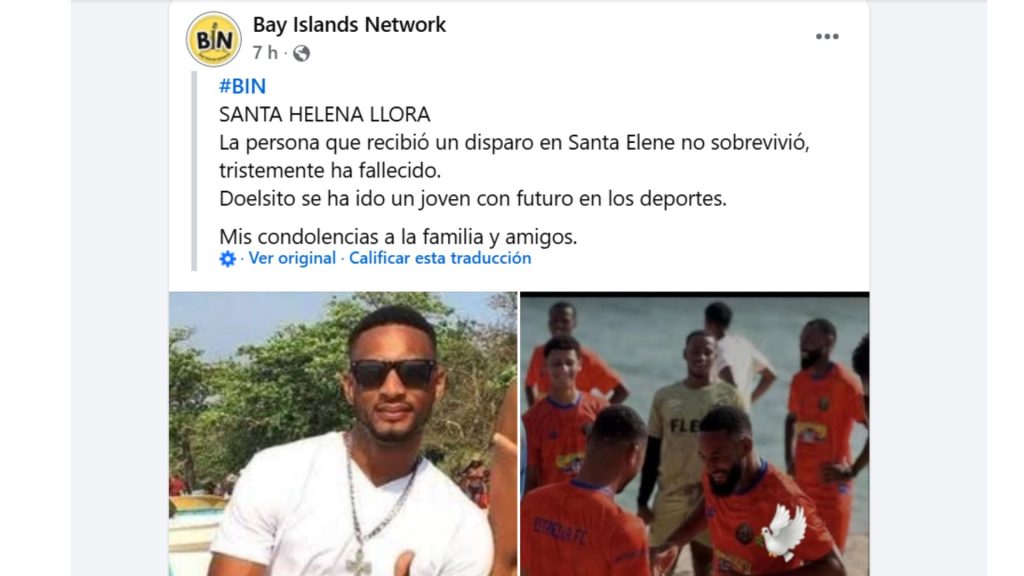Click Ver original link

coord(292,258)
